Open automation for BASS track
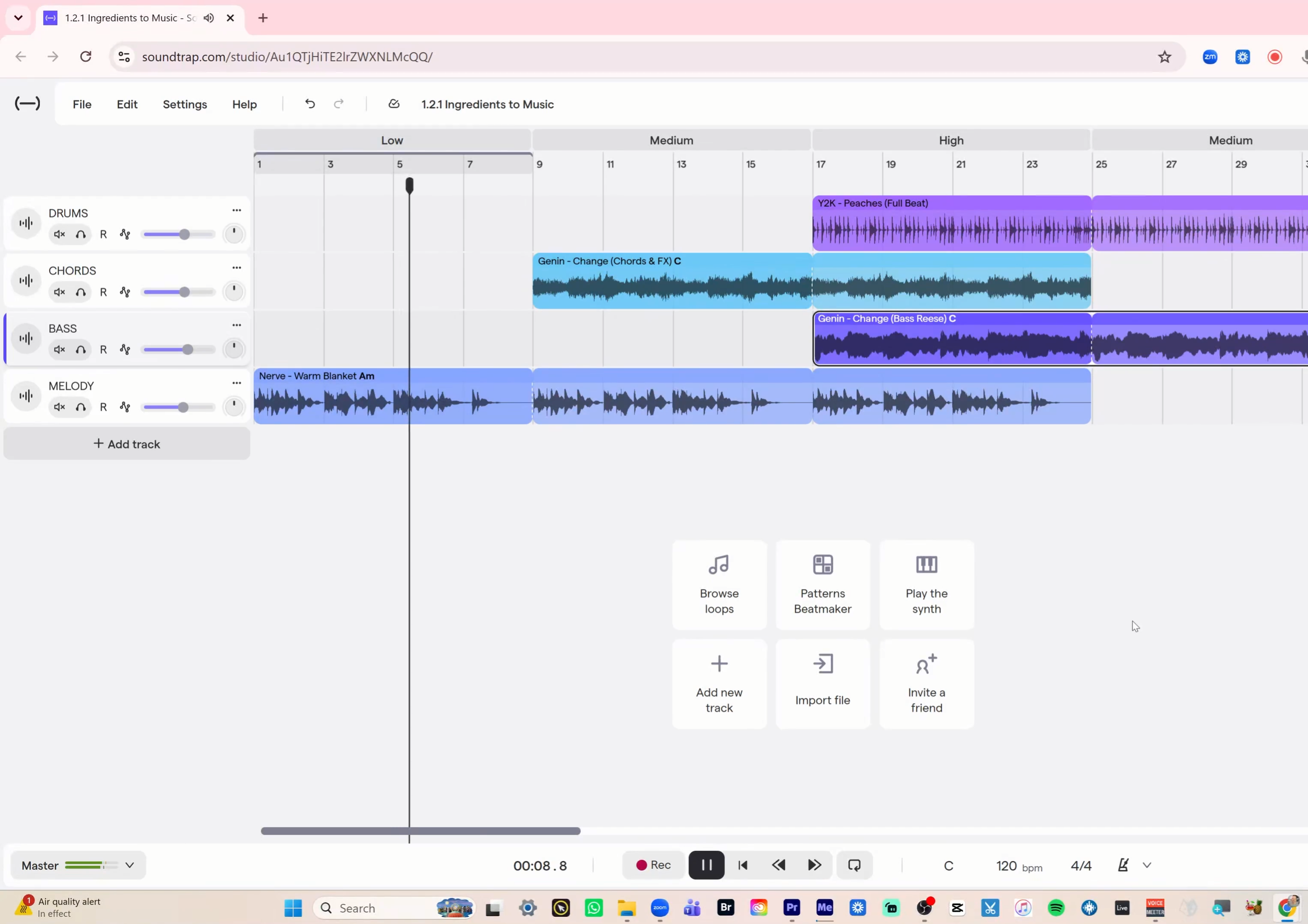1308x924 pixels. click(x=125, y=350)
